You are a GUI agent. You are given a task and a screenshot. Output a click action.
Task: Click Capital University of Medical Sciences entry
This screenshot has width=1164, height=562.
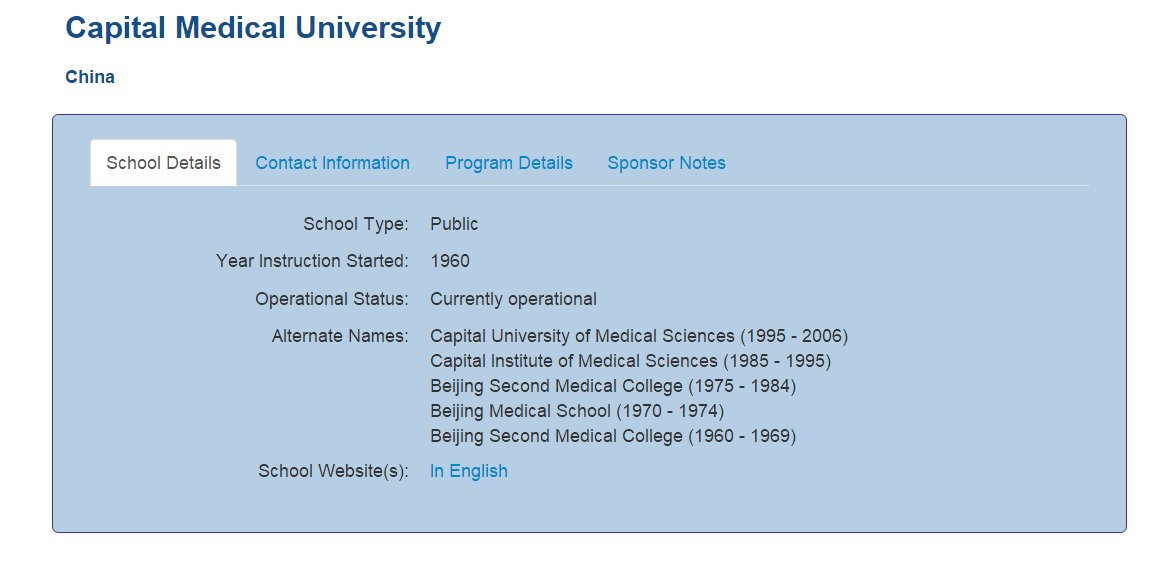(x=638, y=336)
